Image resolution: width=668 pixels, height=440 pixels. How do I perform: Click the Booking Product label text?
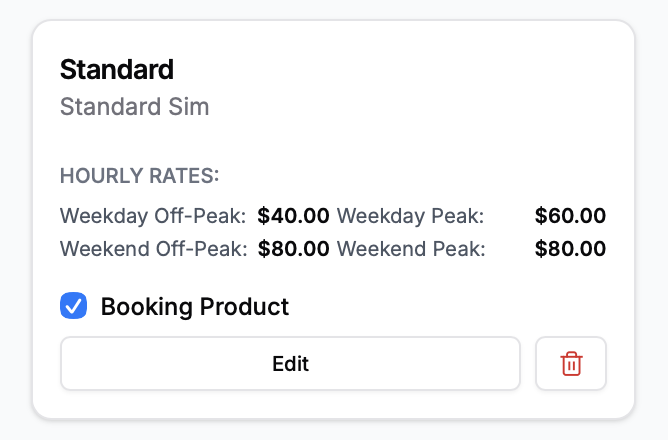(x=194, y=306)
